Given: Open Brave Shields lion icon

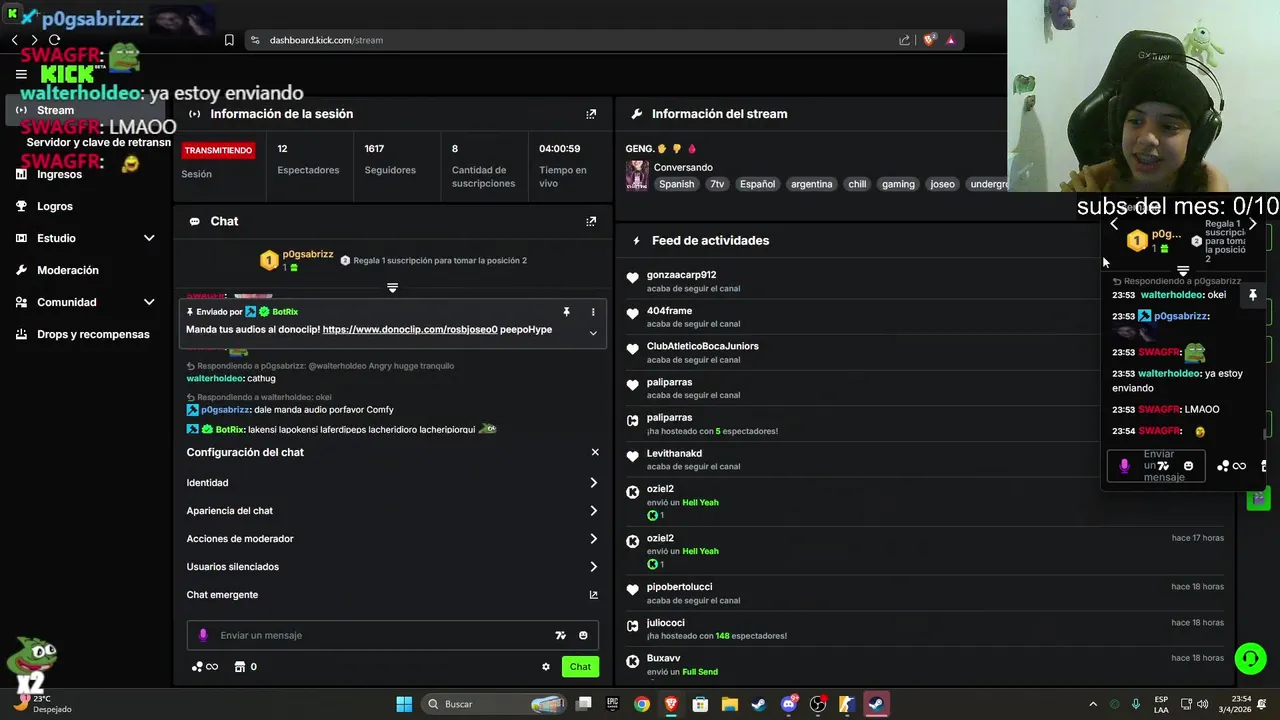Looking at the screenshot, I should (x=929, y=40).
